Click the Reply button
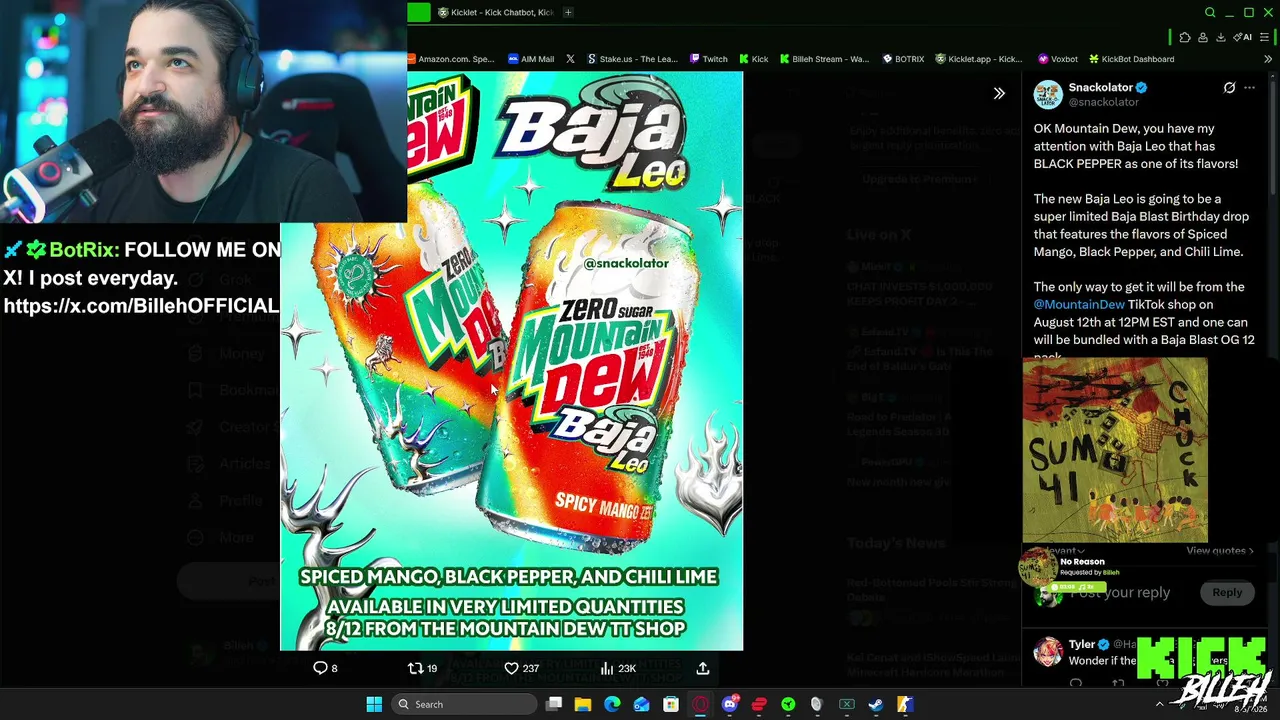1280x720 pixels. (1227, 592)
